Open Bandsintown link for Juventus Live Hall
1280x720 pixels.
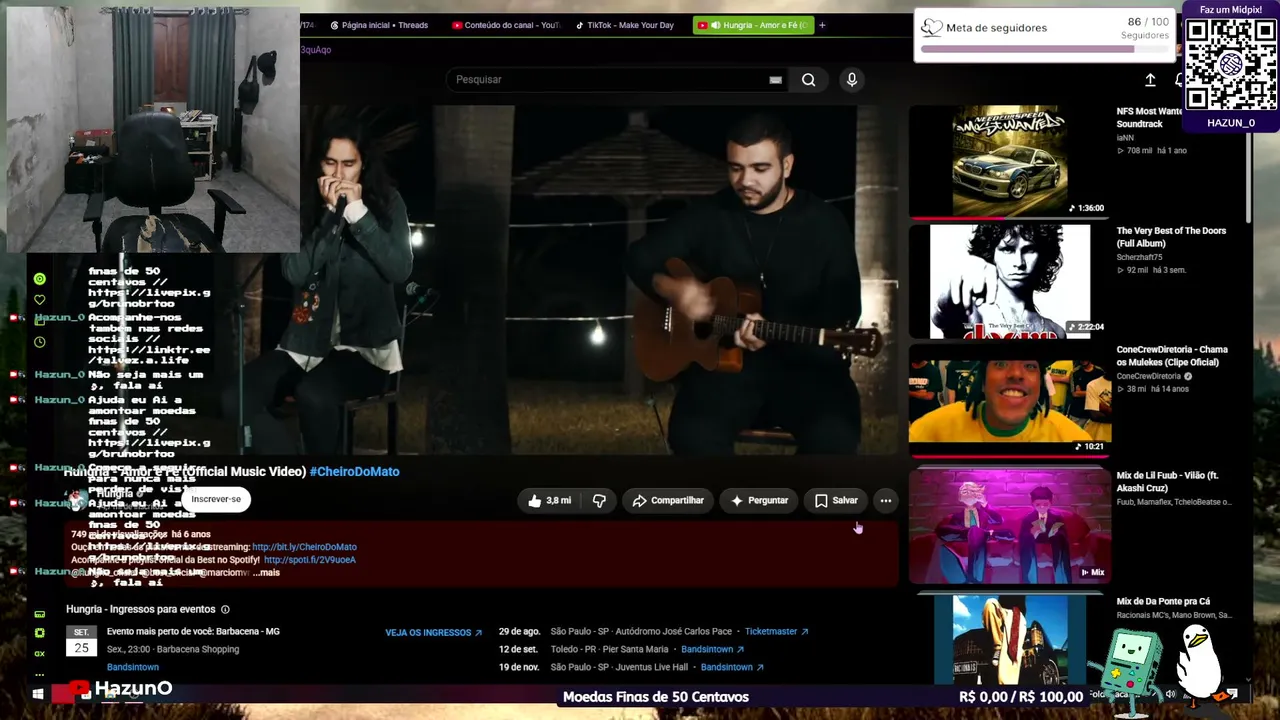(x=733, y=667)
